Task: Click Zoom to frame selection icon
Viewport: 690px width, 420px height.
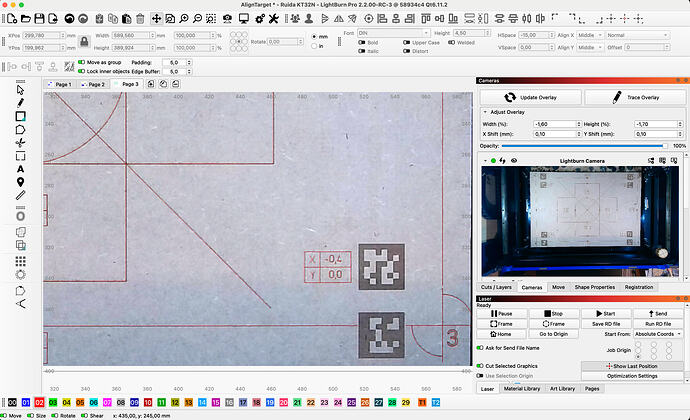Action: (211, 18)
